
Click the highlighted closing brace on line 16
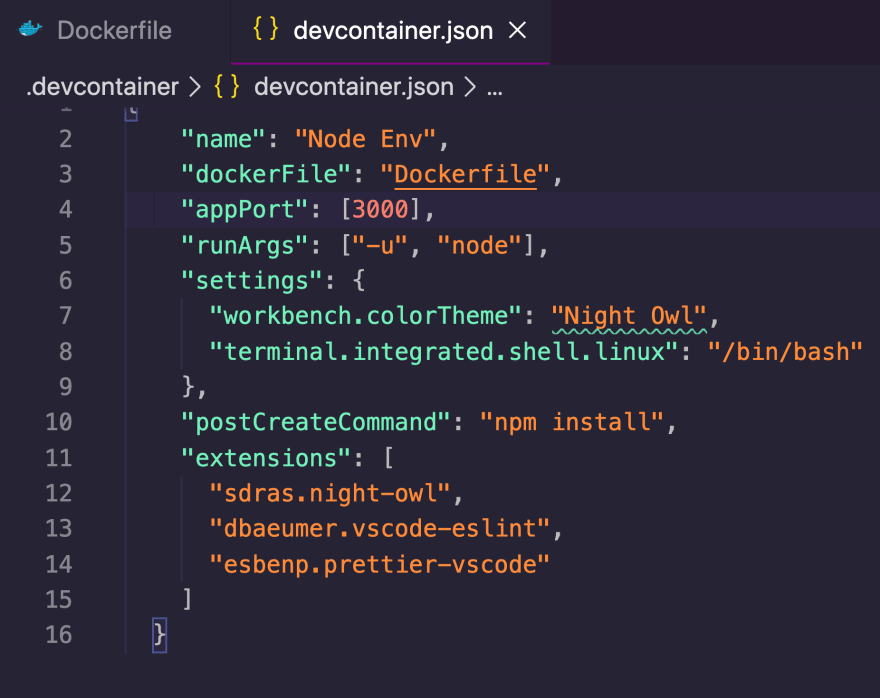tap(159, 635)
